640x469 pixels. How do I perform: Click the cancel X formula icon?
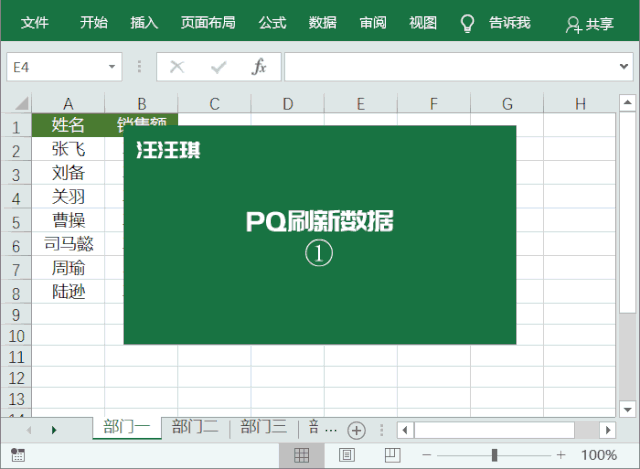(x=177, y=67)
